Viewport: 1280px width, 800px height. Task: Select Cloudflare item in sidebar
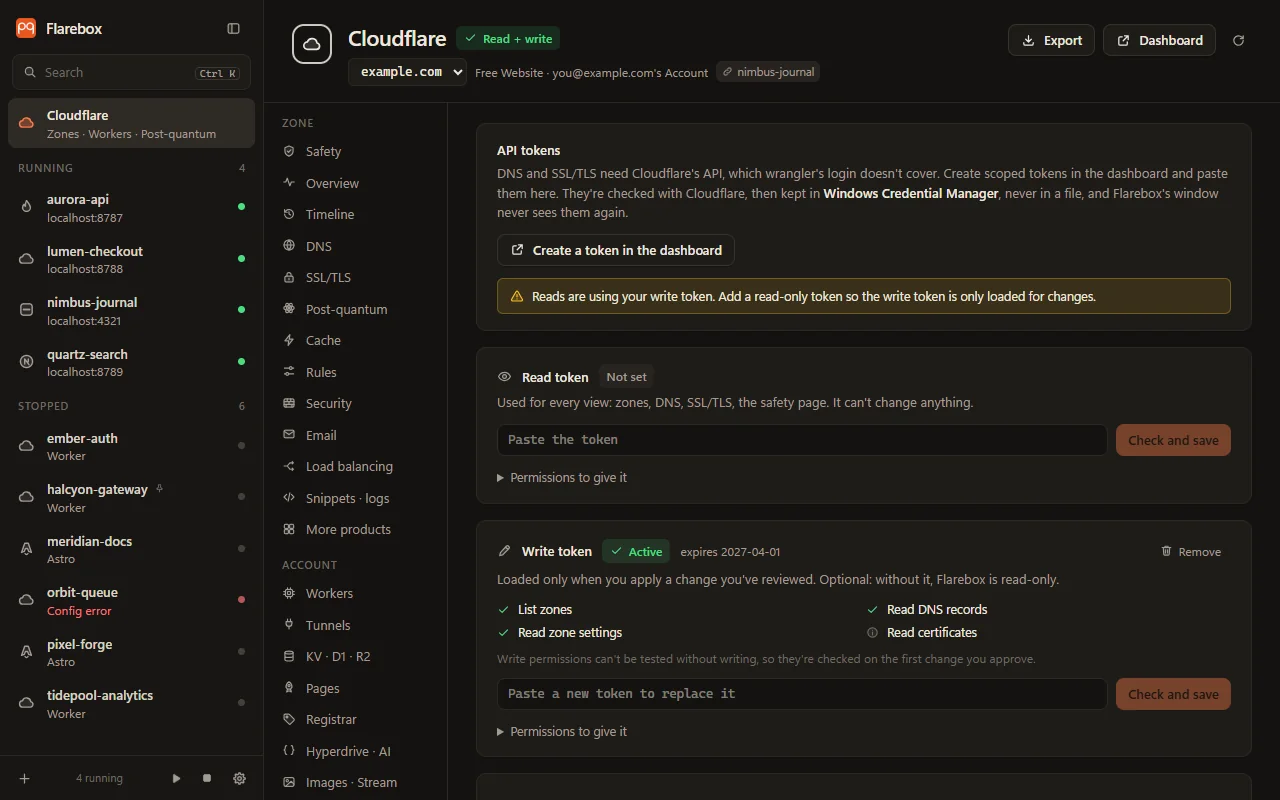coord(131,123)
